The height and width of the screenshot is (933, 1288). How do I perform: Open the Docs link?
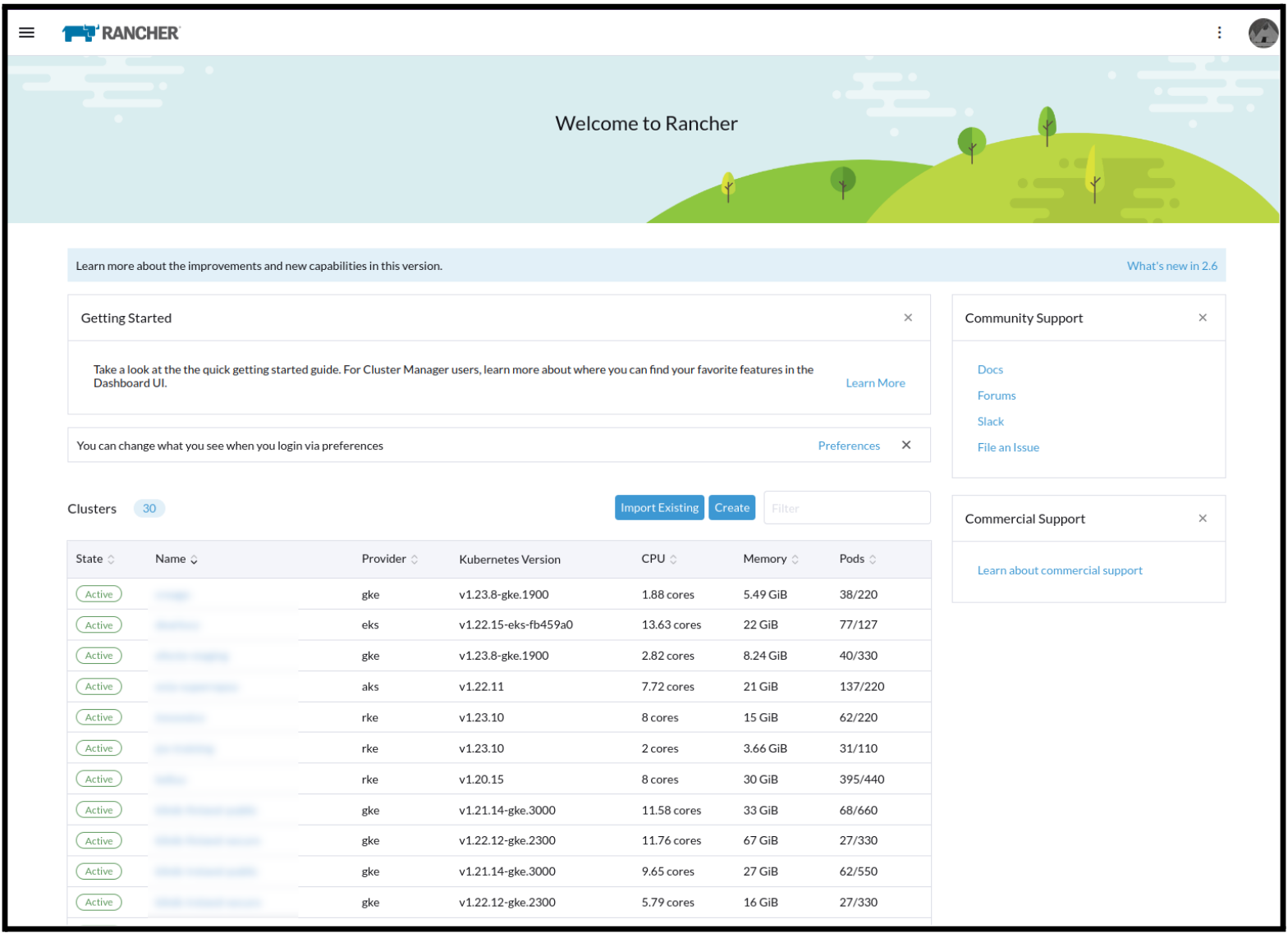(x=990, y=370)
